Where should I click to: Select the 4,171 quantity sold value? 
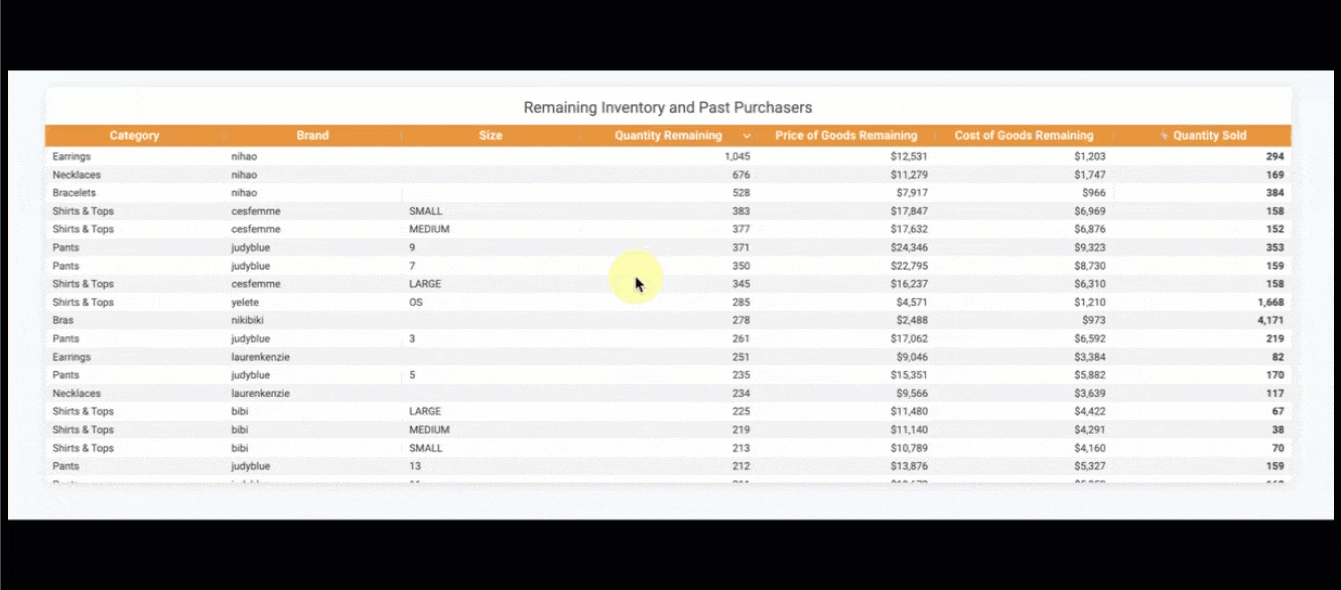tap(1270, 321)
